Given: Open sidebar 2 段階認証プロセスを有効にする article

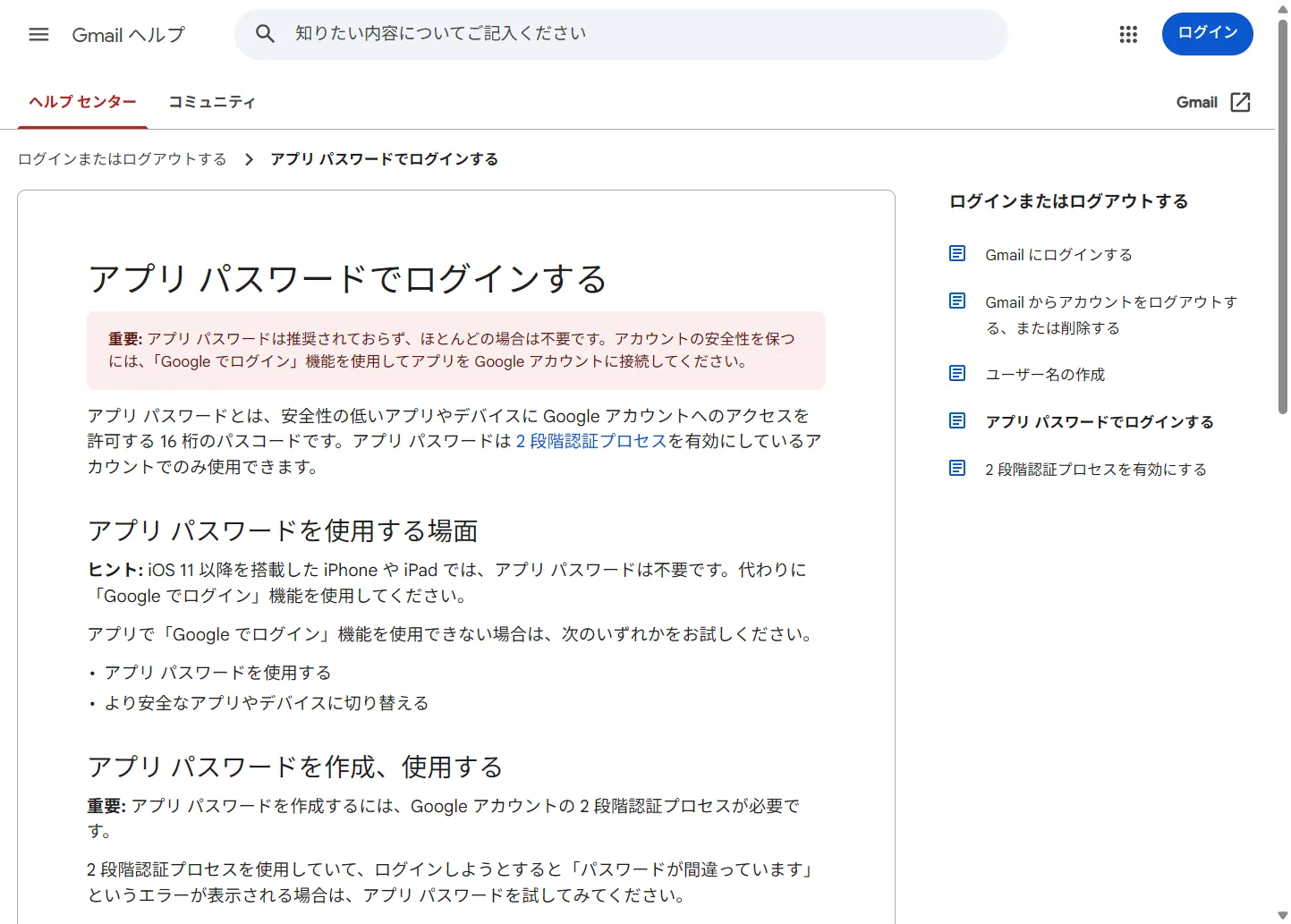Looking at the screenshot, I should (1096, 470).
